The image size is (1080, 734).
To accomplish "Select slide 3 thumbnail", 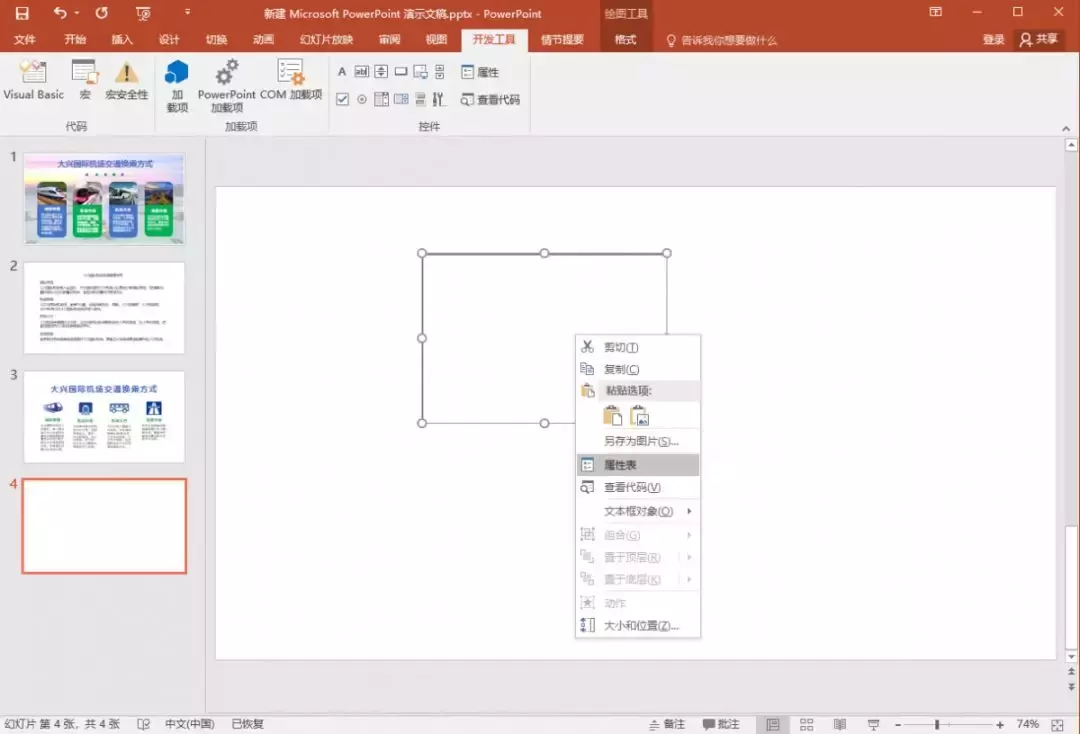I will (x=104, y=417).
